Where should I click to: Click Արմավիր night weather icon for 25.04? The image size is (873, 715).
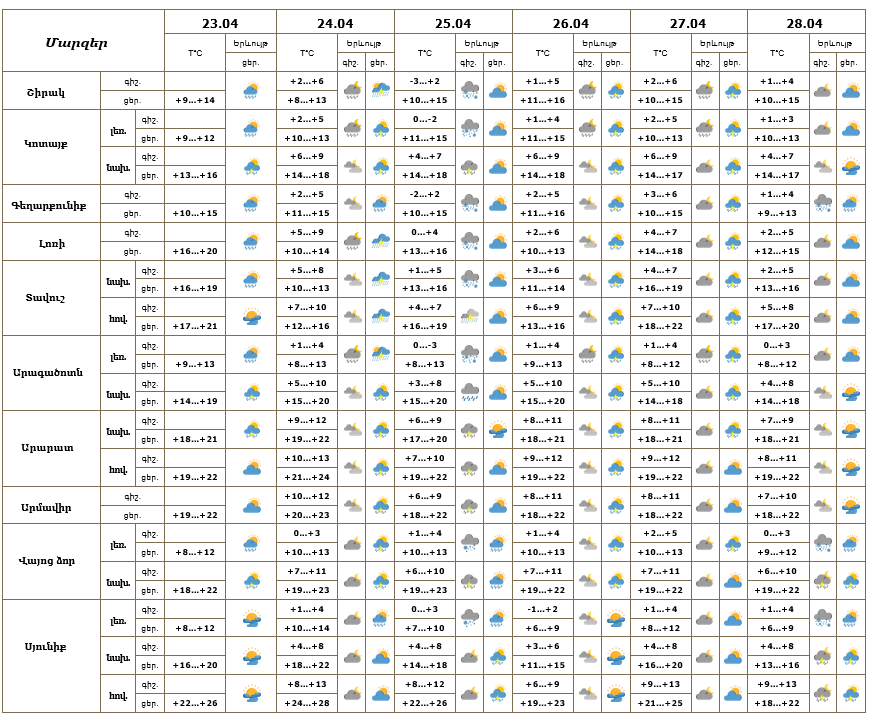(470, 506)
